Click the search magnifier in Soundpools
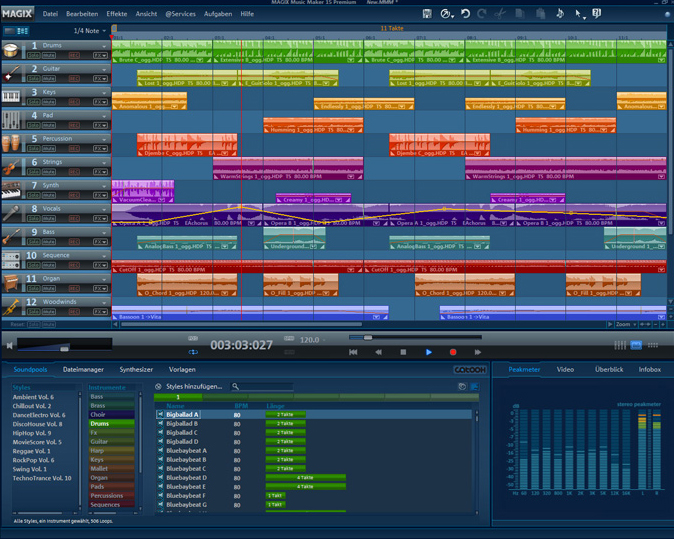 coord(235,386)
